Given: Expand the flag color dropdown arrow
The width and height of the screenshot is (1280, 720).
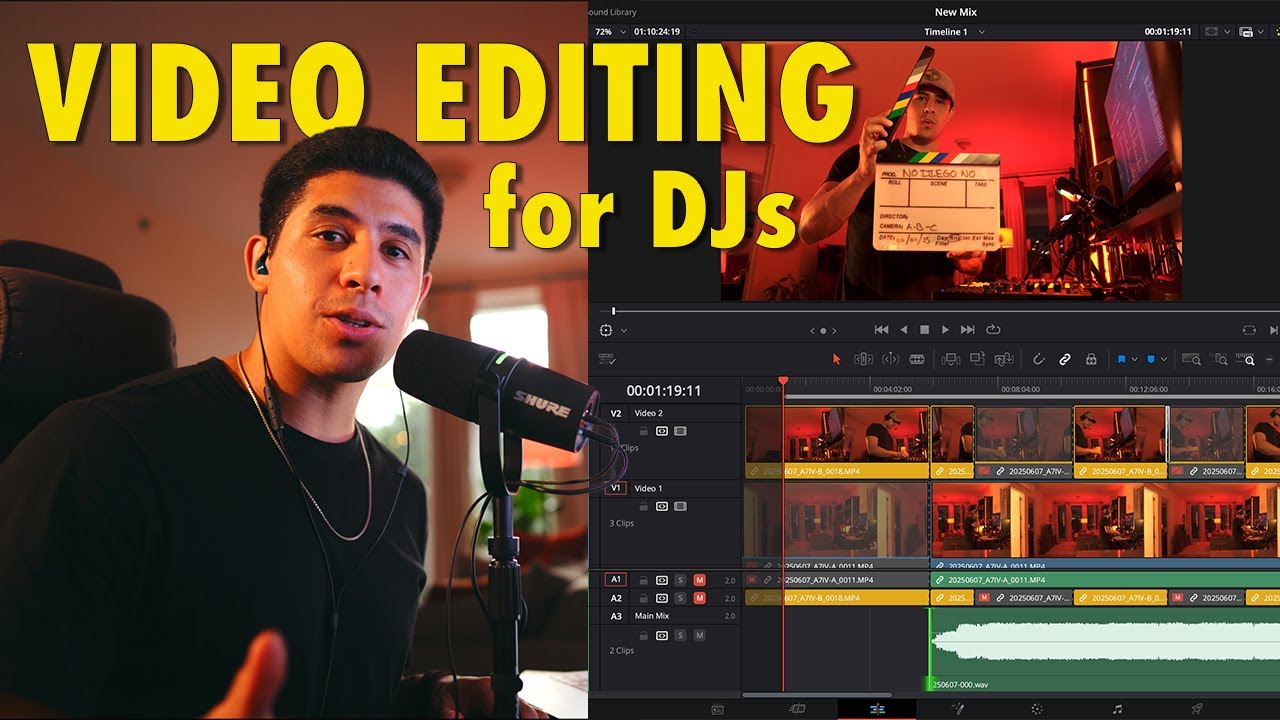Looking at the screenshot, I should pyautogui.click(x=1134, y=359).
